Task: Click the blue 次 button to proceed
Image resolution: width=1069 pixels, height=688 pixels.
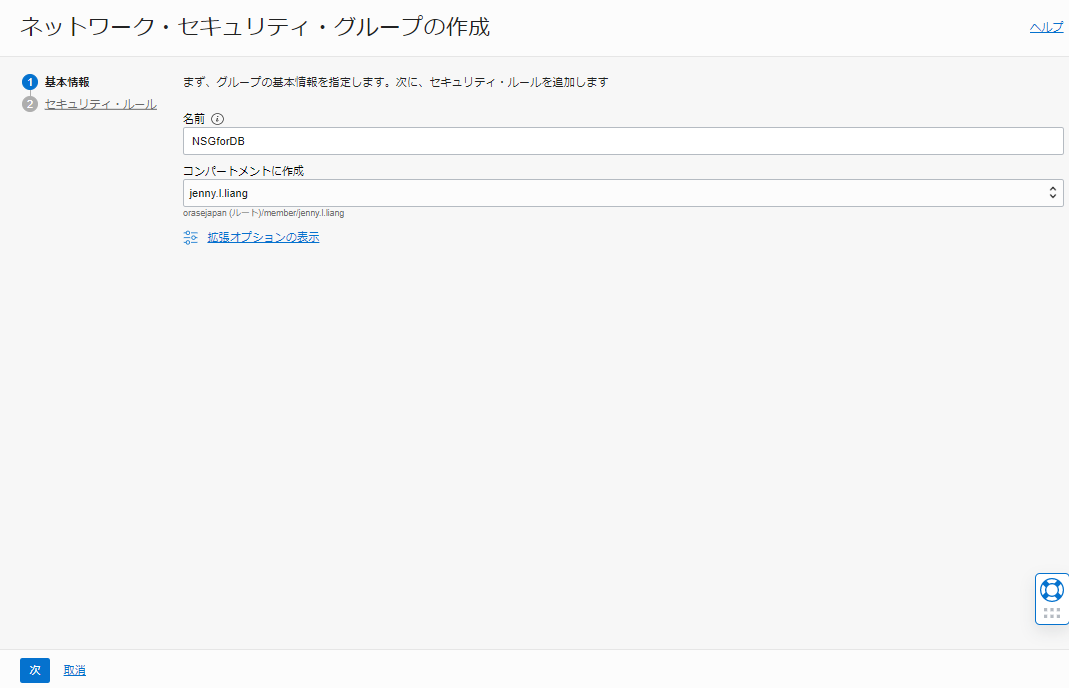Action: pyautogui.click(x=34, y=670)
